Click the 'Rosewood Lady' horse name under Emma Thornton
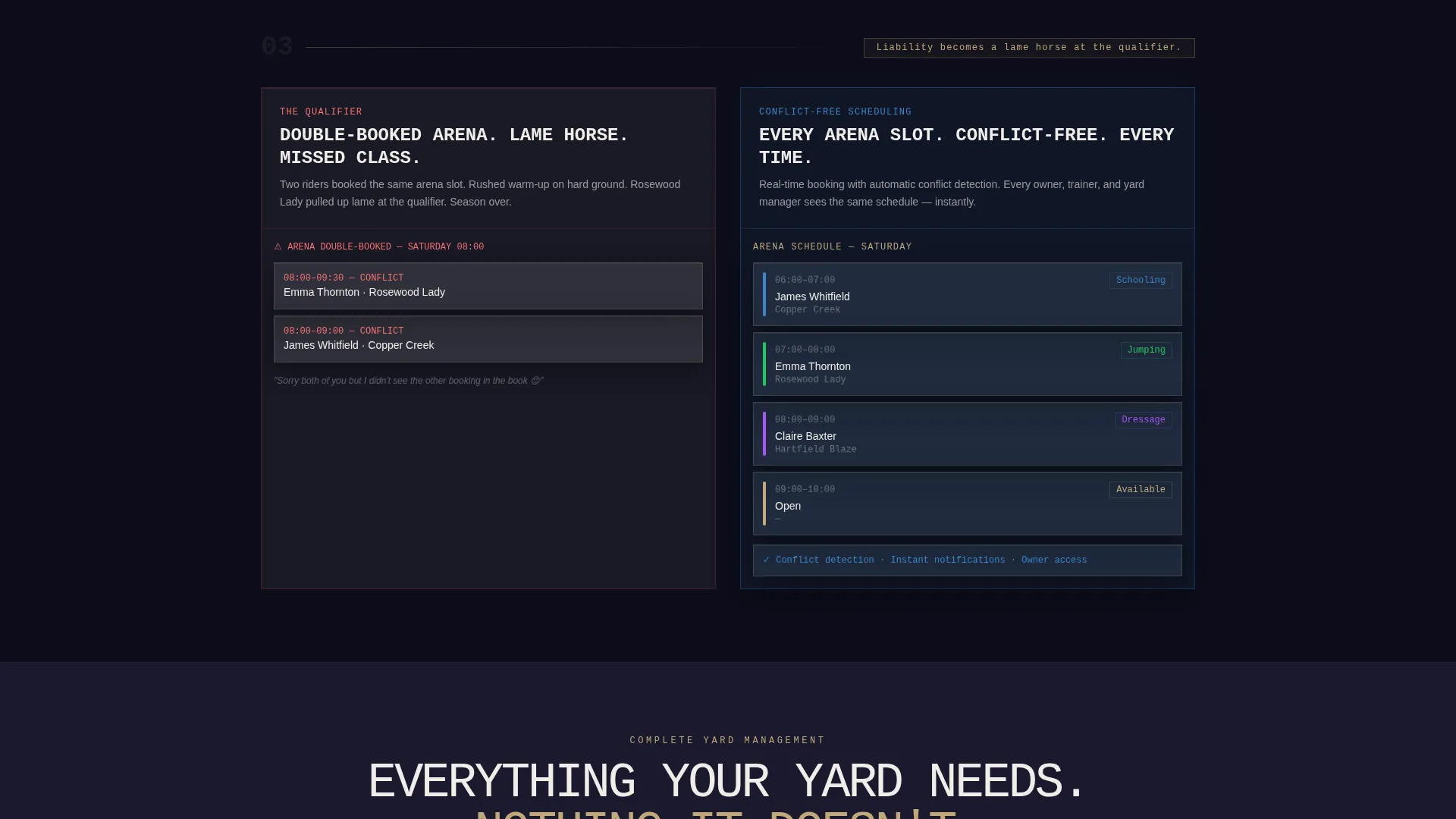The image size is (1456, 819). (x=810, y=380)
